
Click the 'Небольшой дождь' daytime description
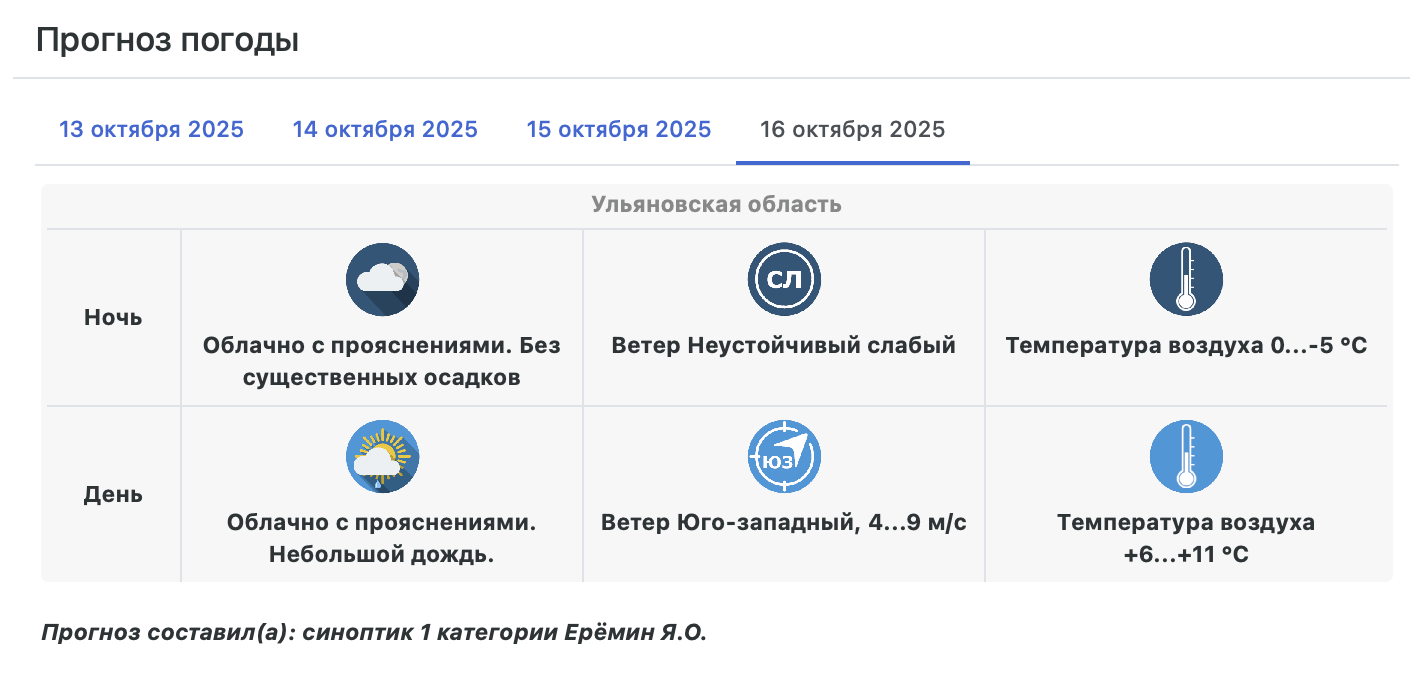coord(382,554)
